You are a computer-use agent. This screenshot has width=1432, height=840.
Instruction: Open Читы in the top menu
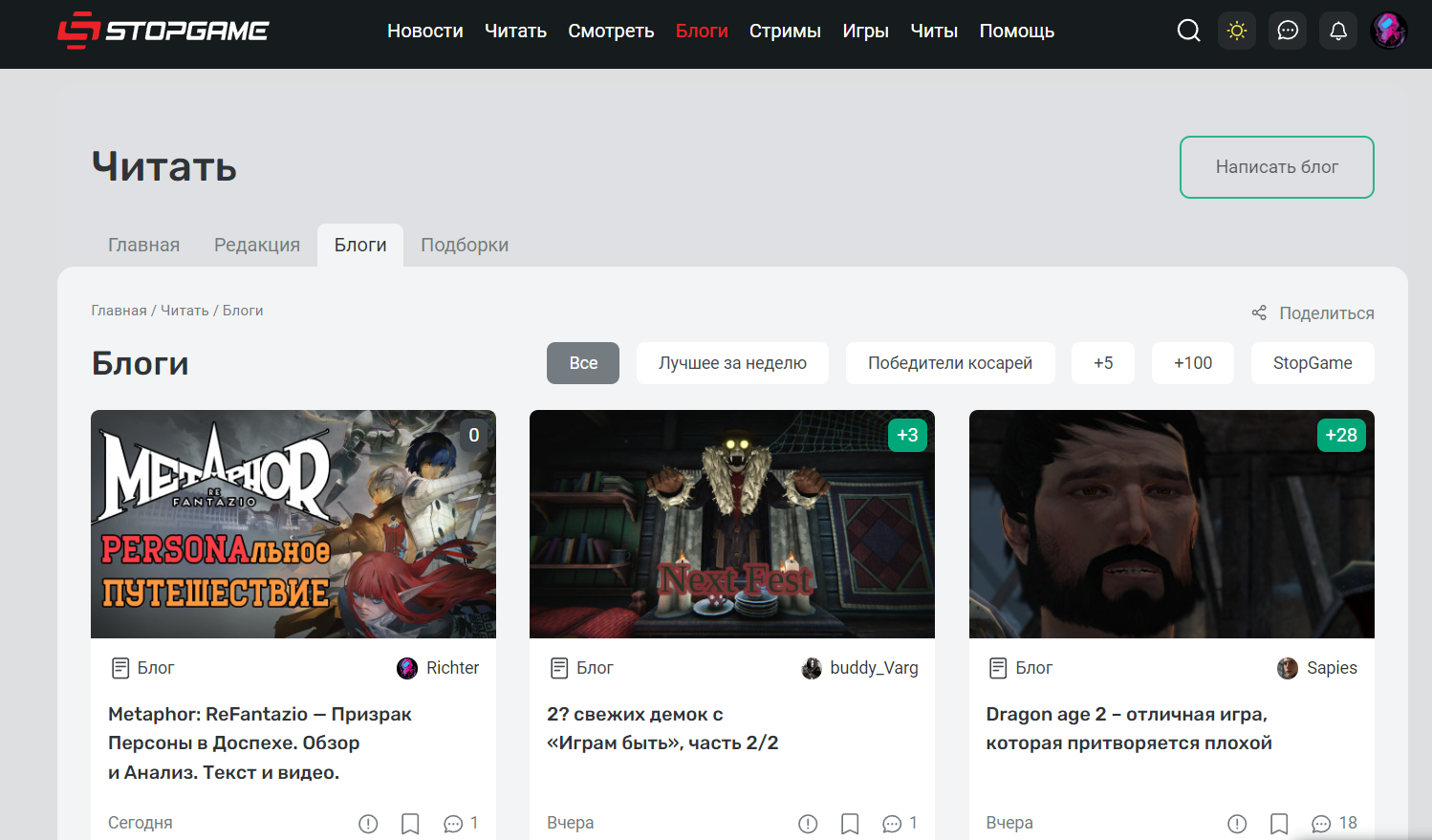pyautogui.click(x=934, y=31)
